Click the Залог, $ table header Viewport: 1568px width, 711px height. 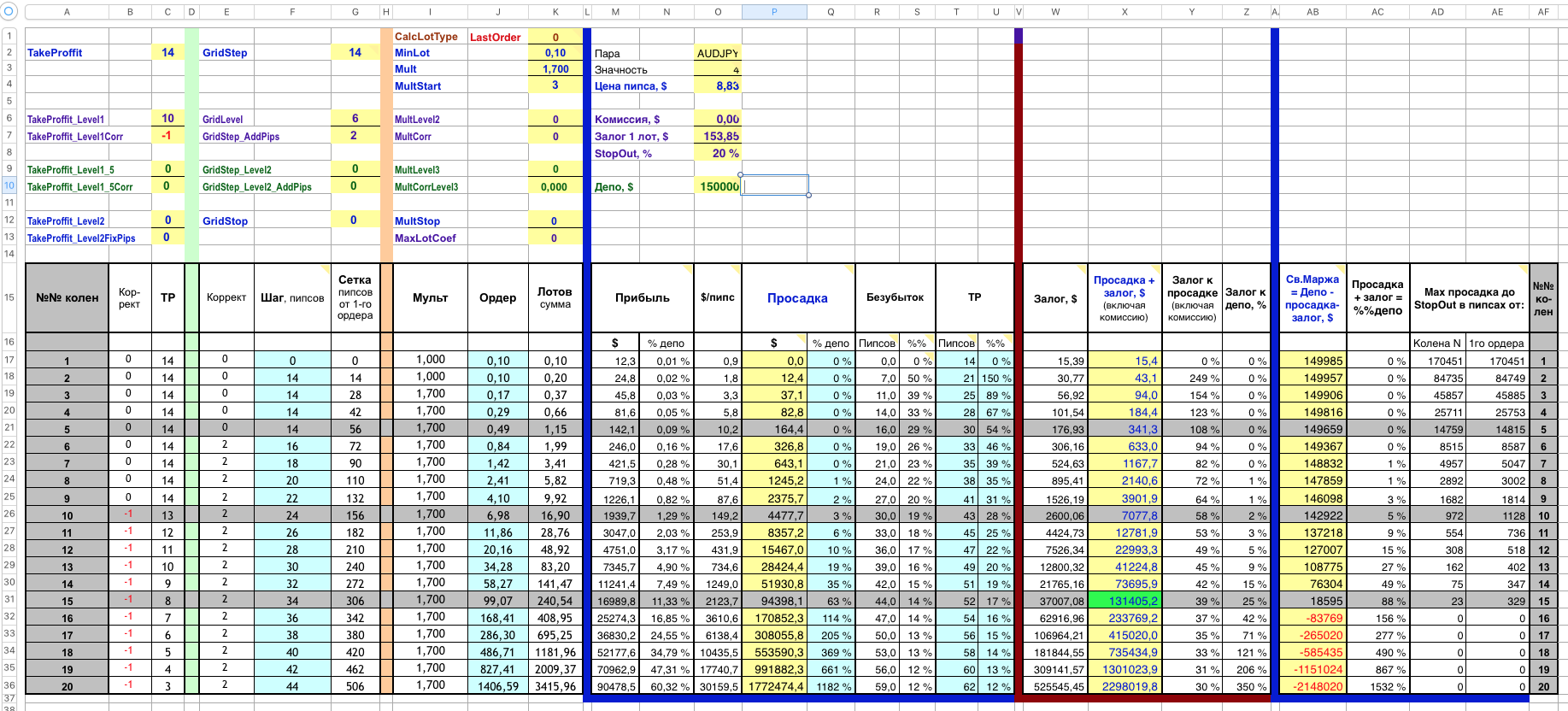pos(1055,298)
